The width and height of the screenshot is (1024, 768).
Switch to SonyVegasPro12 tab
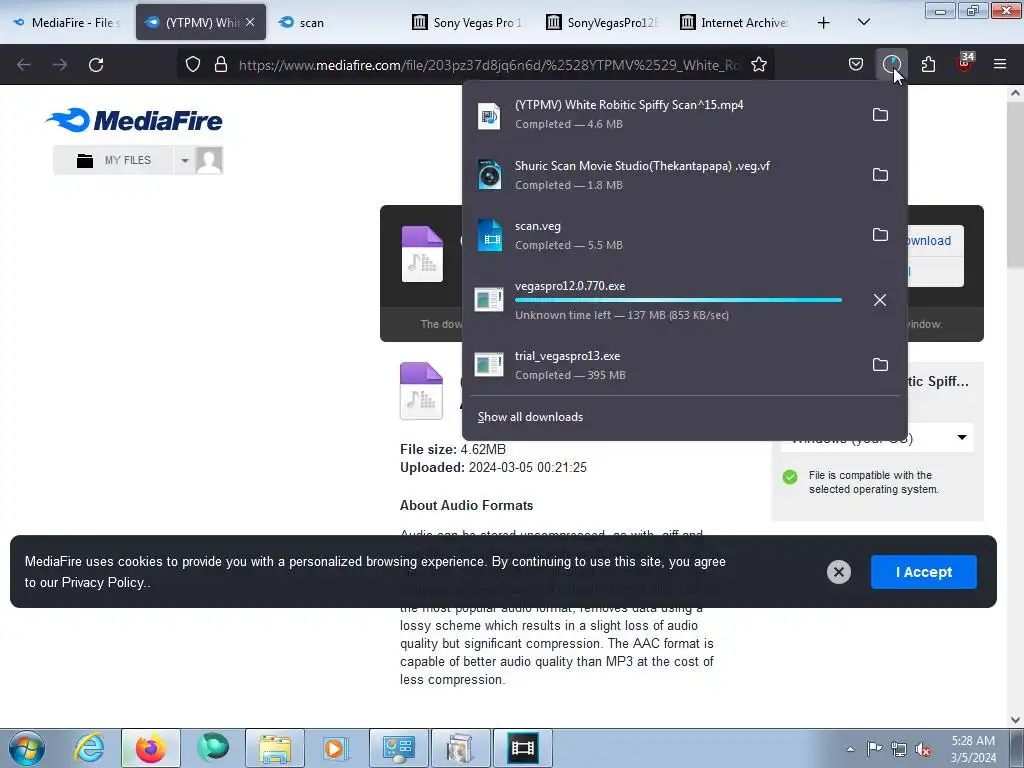click(x=601, y=23)
